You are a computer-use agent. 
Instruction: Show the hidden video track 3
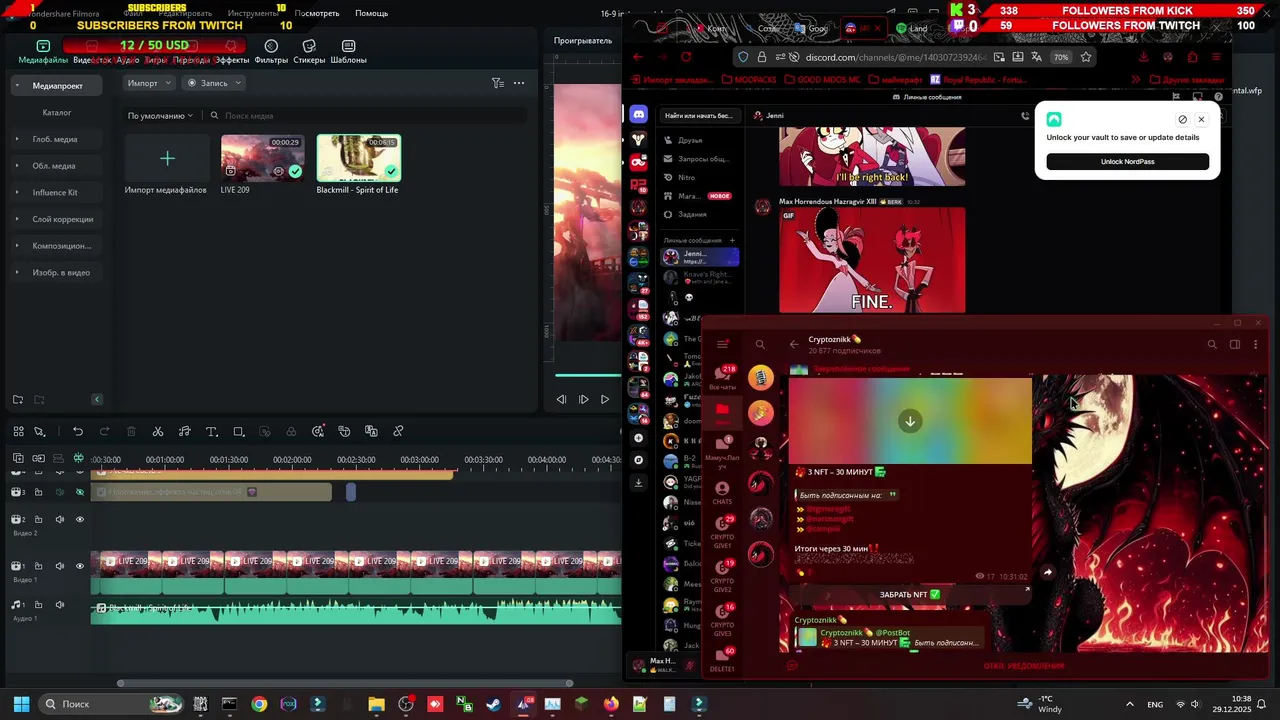click(80, 492)
